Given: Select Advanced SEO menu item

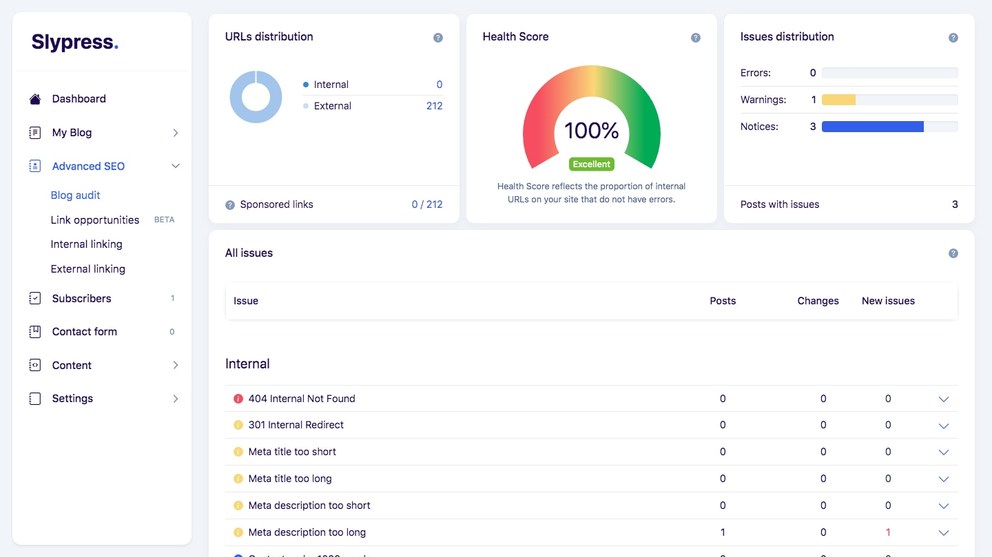Looking at the screenshot, I should click(88, 166).
